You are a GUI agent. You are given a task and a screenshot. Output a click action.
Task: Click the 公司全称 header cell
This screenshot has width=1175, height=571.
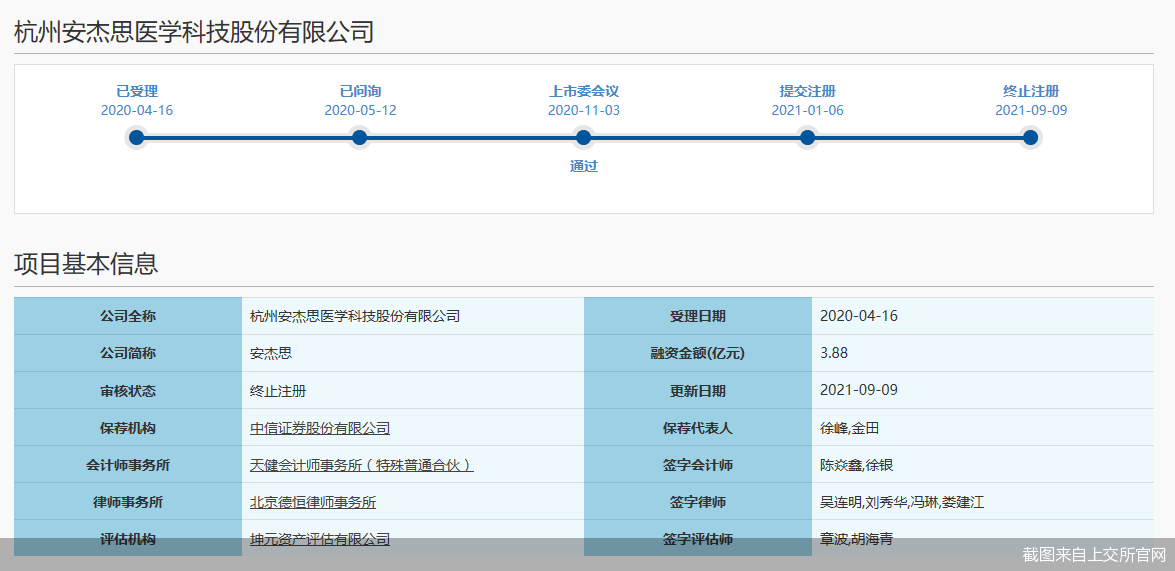coord(128,316)
